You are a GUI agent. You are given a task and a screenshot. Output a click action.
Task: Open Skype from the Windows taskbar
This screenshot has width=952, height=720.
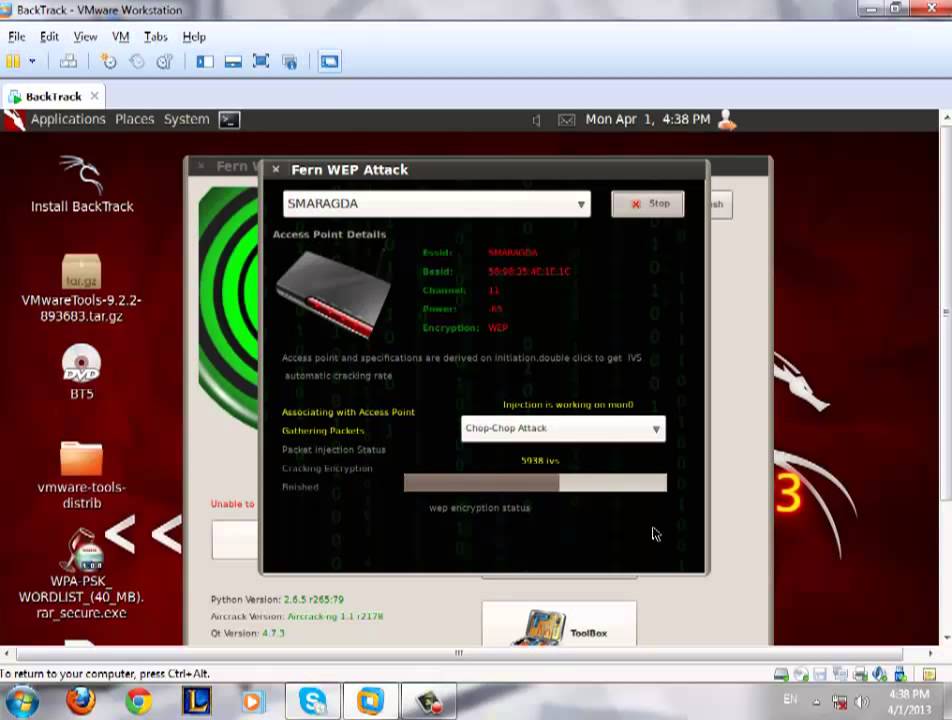click(x=313, y=702)
